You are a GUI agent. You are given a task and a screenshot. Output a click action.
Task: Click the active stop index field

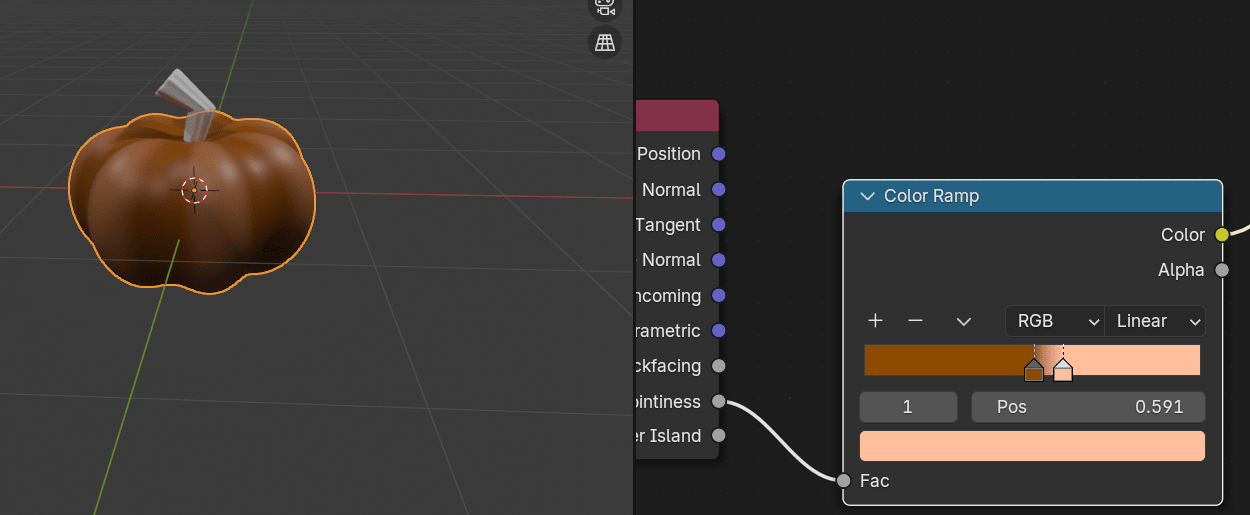(x=908, y=407)
